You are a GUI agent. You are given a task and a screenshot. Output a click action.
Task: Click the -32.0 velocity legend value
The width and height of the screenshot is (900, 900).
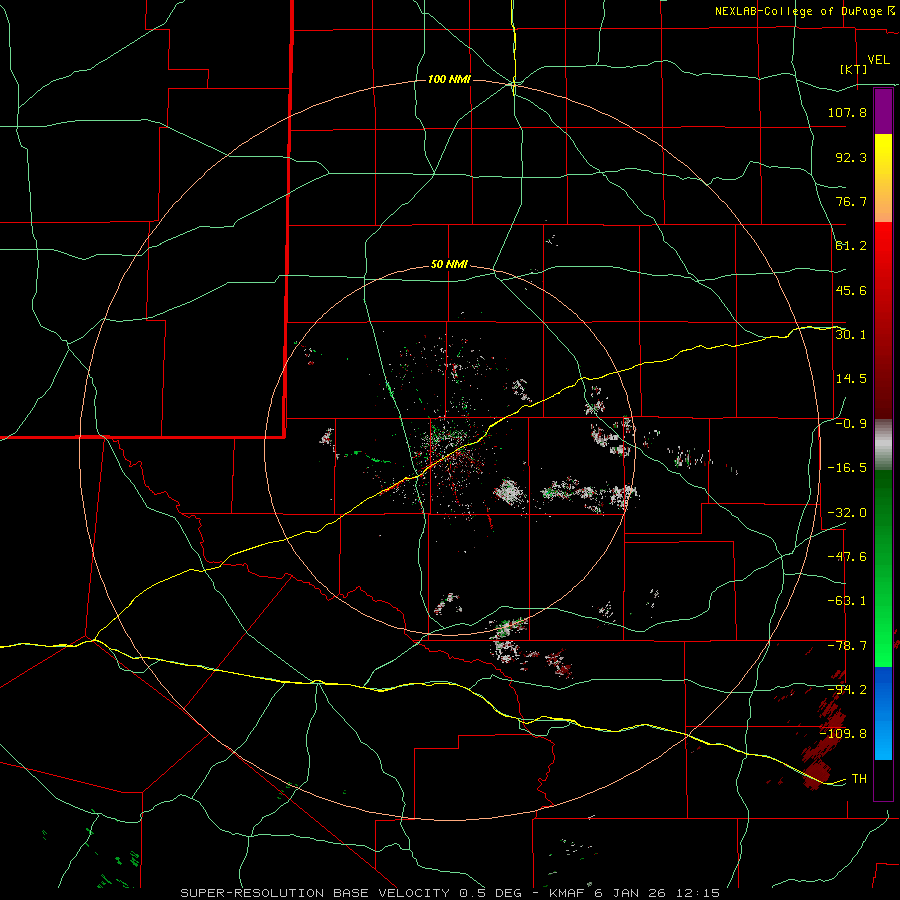[847, 513]
